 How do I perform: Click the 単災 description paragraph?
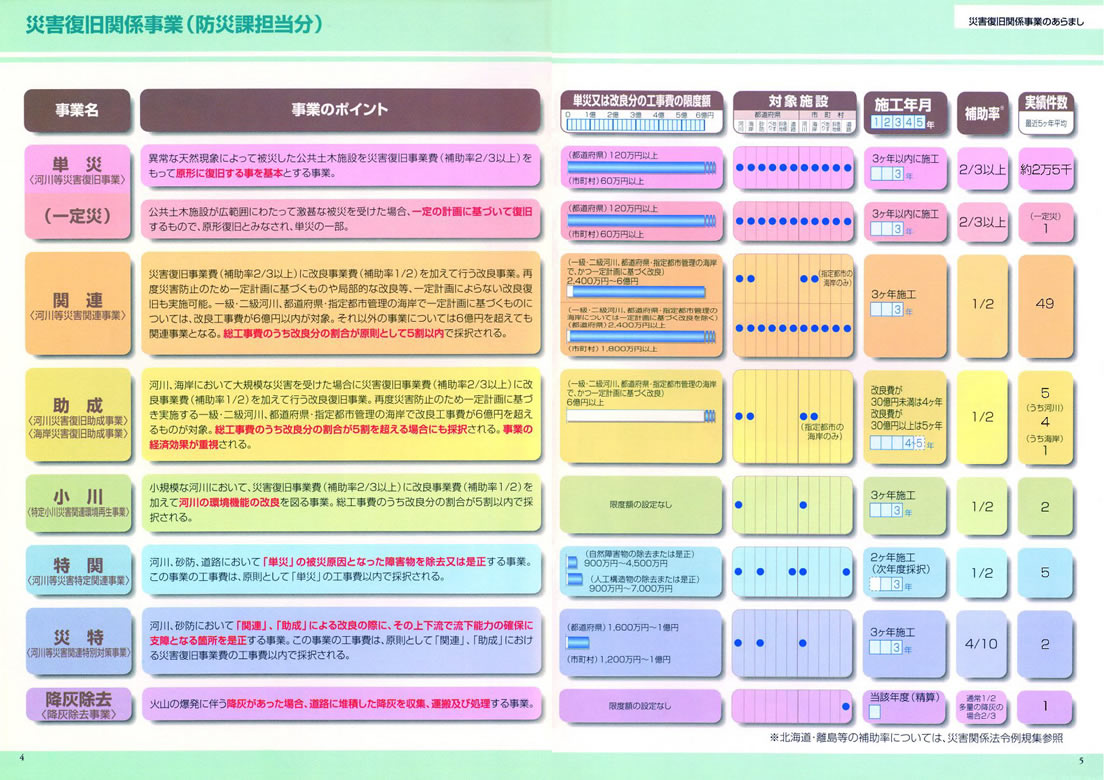pyautogui.click(x=340, y=166)
